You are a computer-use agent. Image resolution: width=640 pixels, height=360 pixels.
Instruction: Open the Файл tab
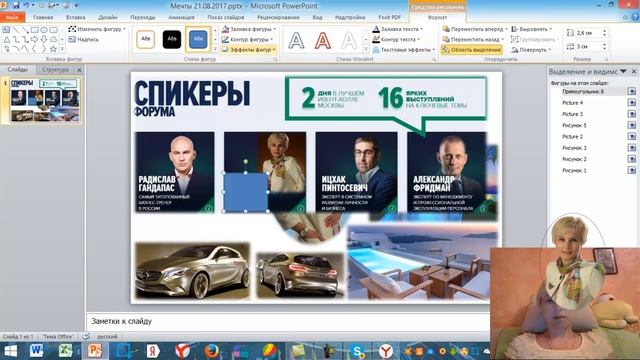coord(13,17)
